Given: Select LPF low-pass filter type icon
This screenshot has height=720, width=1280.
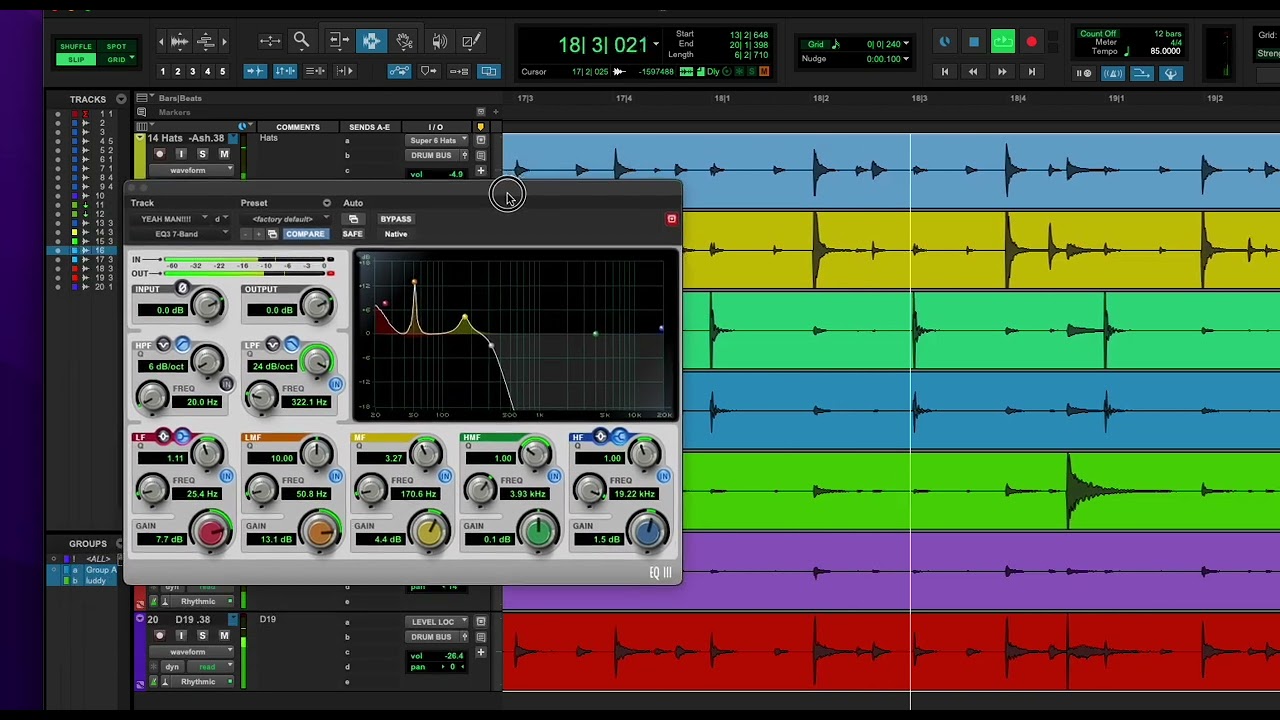Looking at the screenshot, I should [x=291, y=345].
